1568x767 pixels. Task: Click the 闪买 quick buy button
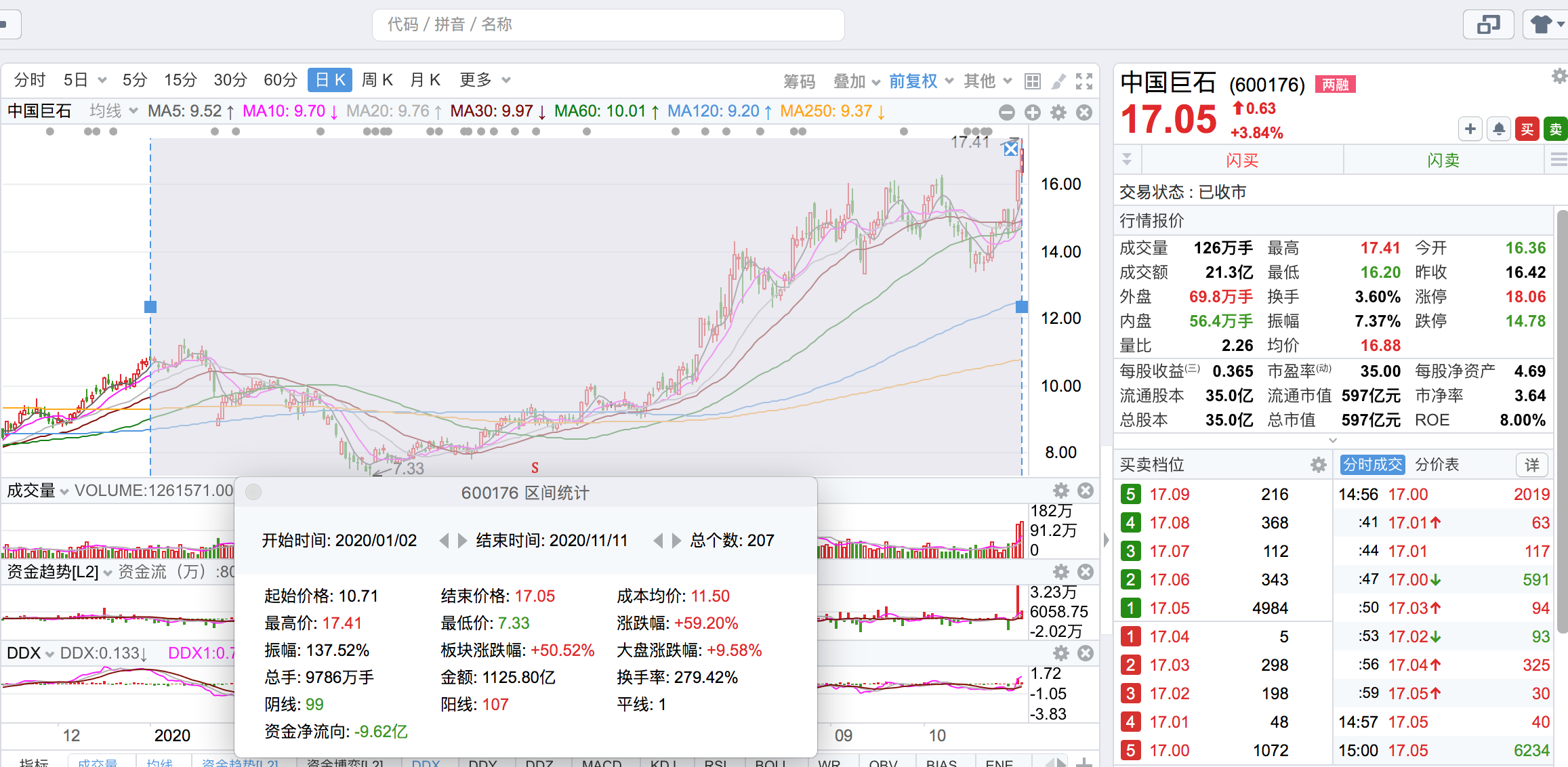pos(1242,161)
